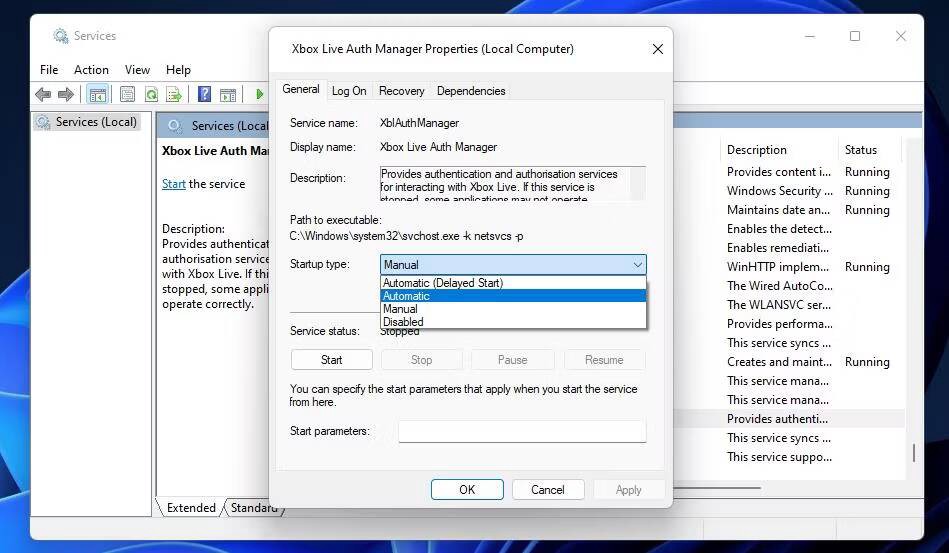949x553 pixels.
Task: Select the Automatic startup type option
Action: click(513, 296)
